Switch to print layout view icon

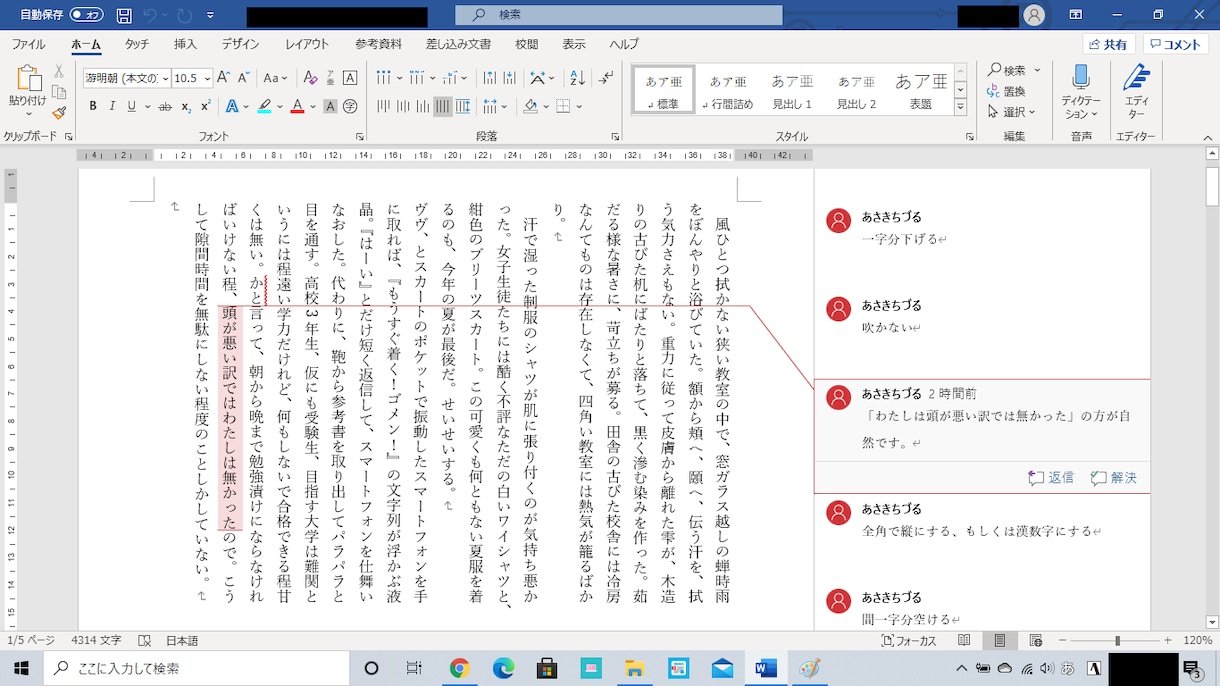point(999,640)
